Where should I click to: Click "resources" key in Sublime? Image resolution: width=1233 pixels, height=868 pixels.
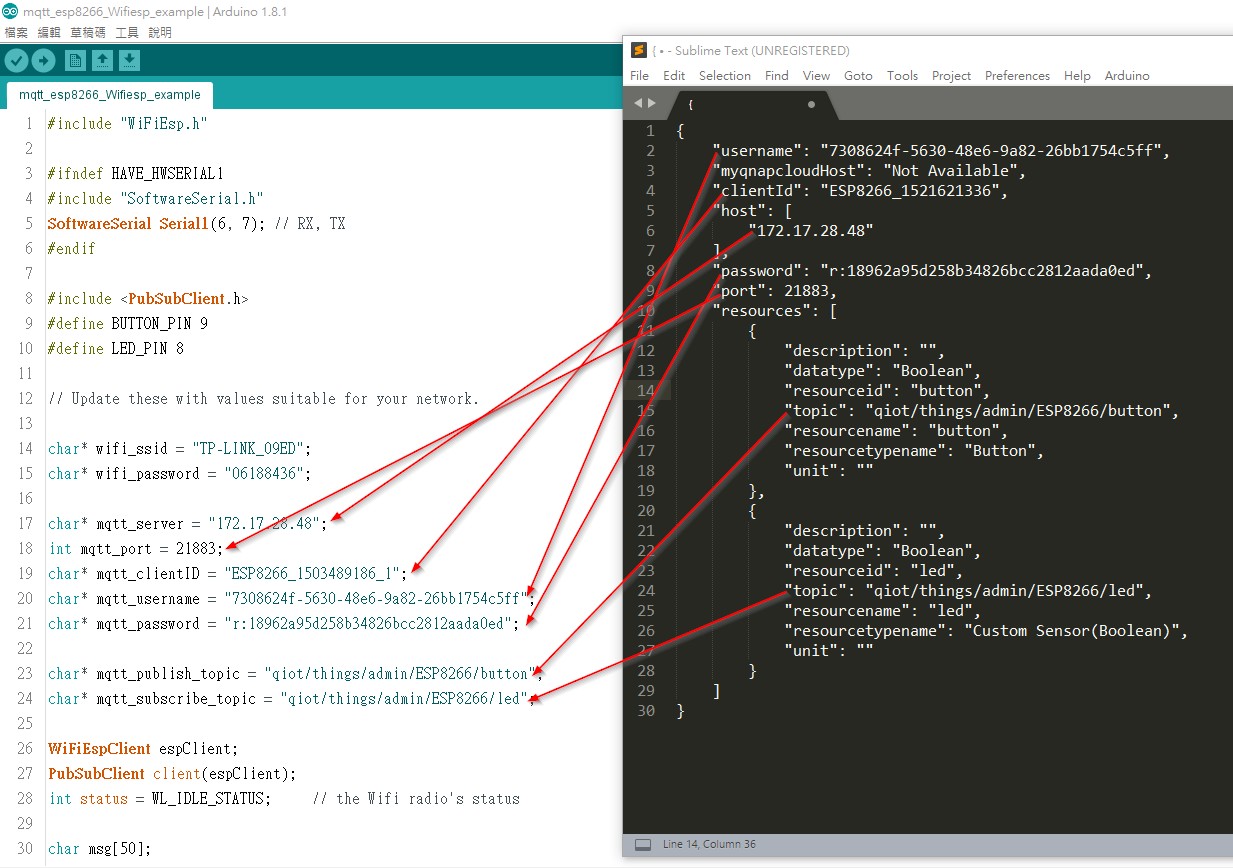(x=762, y=311)
